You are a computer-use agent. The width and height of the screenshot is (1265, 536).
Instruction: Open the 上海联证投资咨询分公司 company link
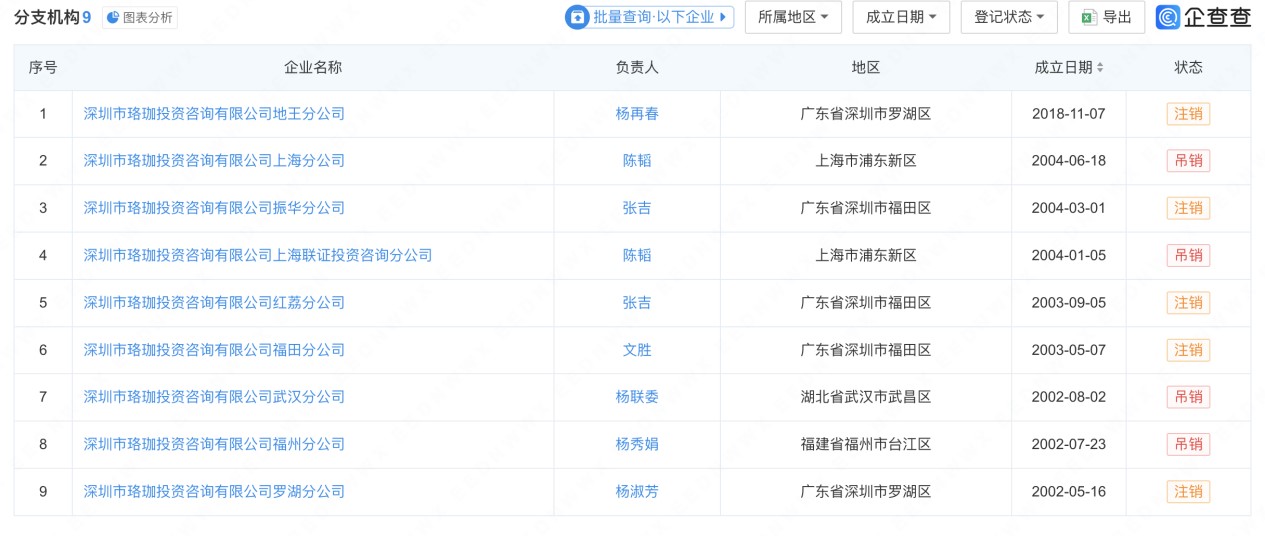(258, 255)
